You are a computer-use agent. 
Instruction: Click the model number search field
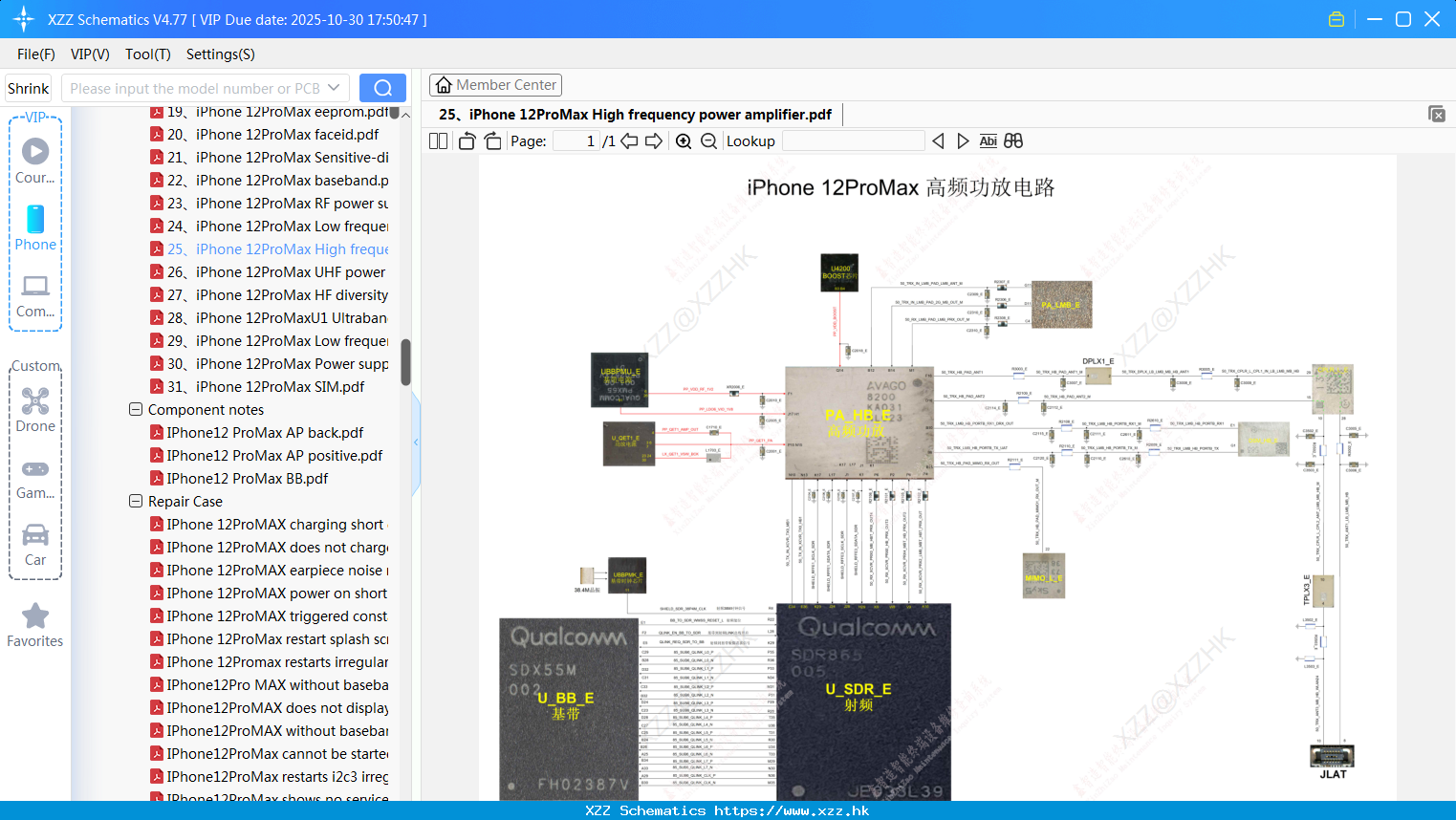[194, 88]
